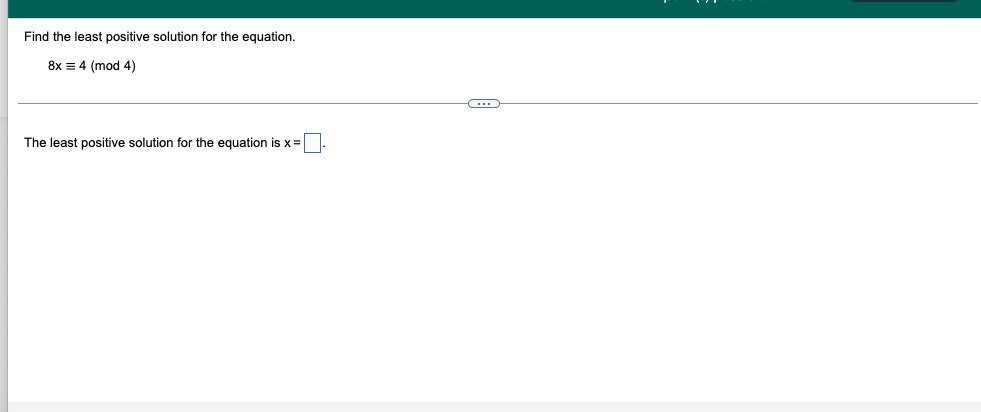Click the equation text '8x ≡ 4 (mod 4)'

click(x=91, y=66)
